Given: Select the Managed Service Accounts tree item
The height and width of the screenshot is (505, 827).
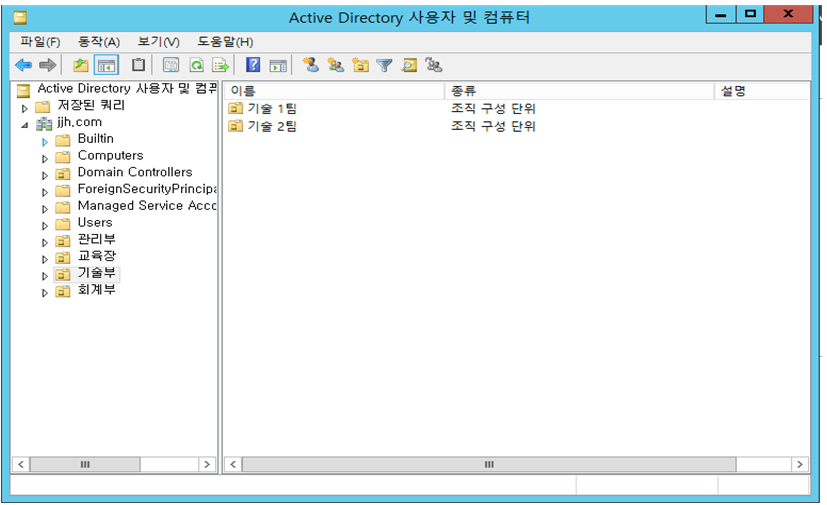Looking at the screenshot, I should (x=147, y=206).
